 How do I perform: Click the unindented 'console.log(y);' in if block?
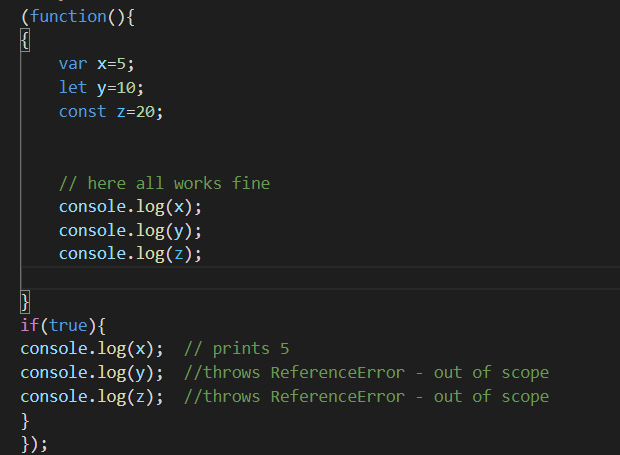coord(92,373)
